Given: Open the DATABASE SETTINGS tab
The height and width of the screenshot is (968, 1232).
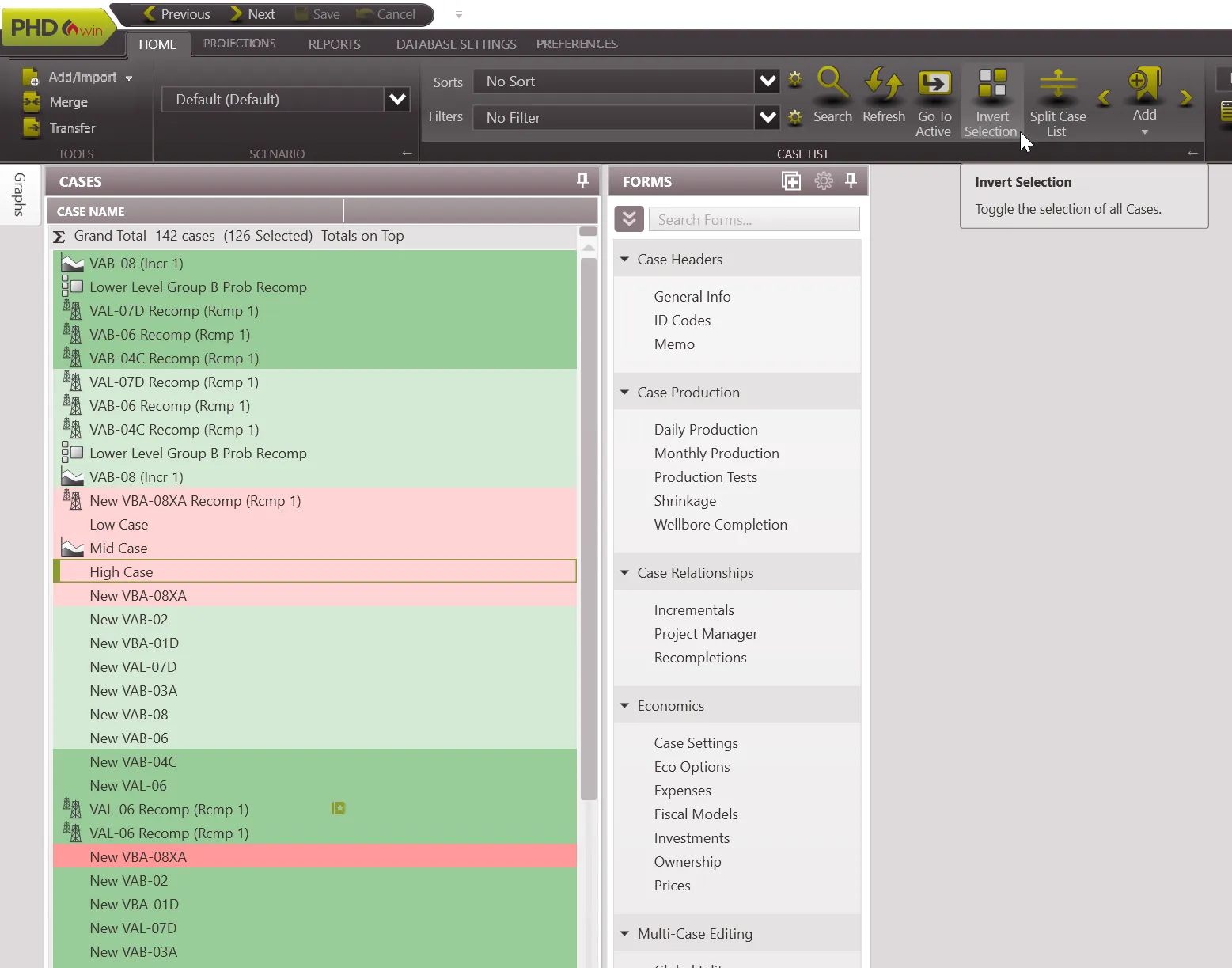Looking at the screenshot, I should 456,44.
